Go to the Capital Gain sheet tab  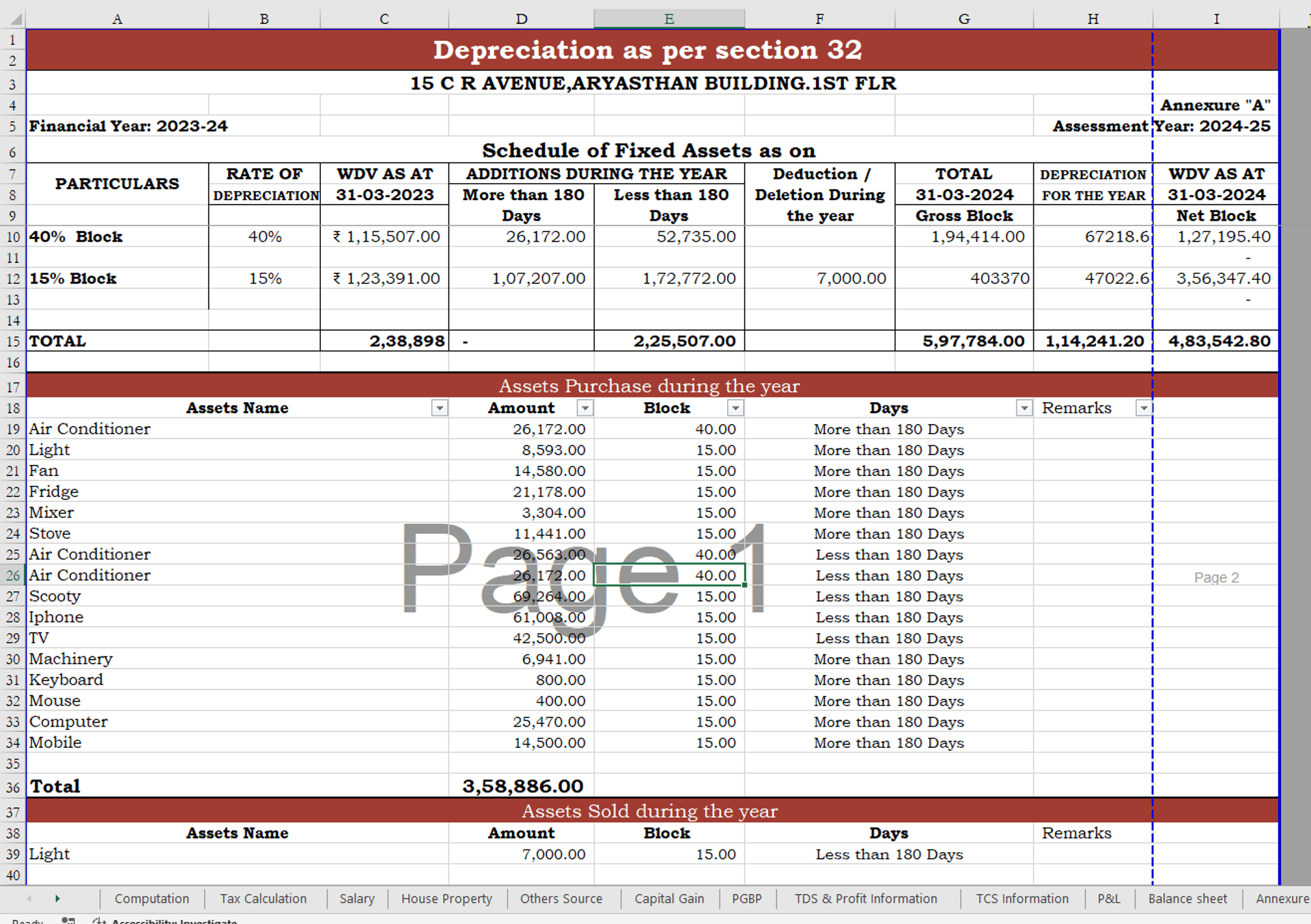tap(668, 899)
